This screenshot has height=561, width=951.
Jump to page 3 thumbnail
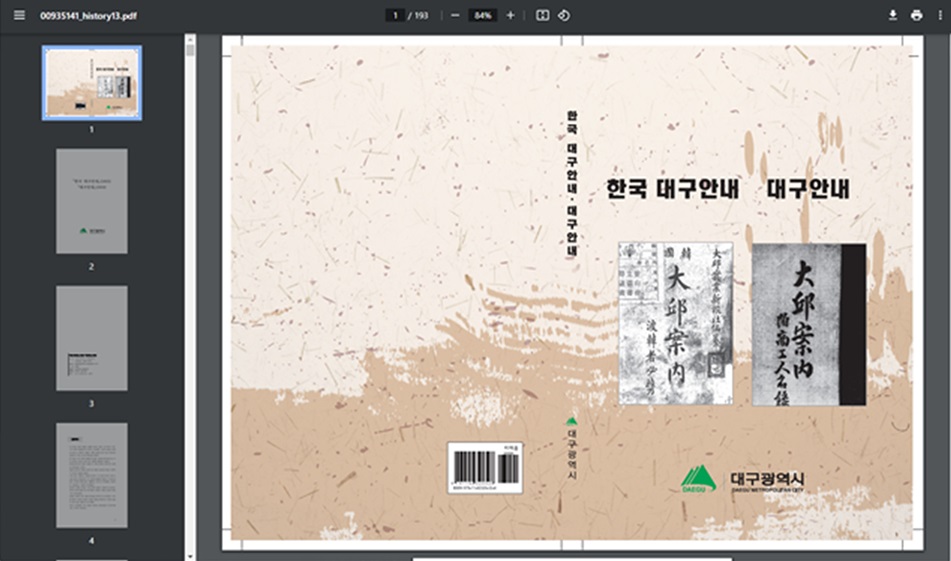click(x=91, y=339)
